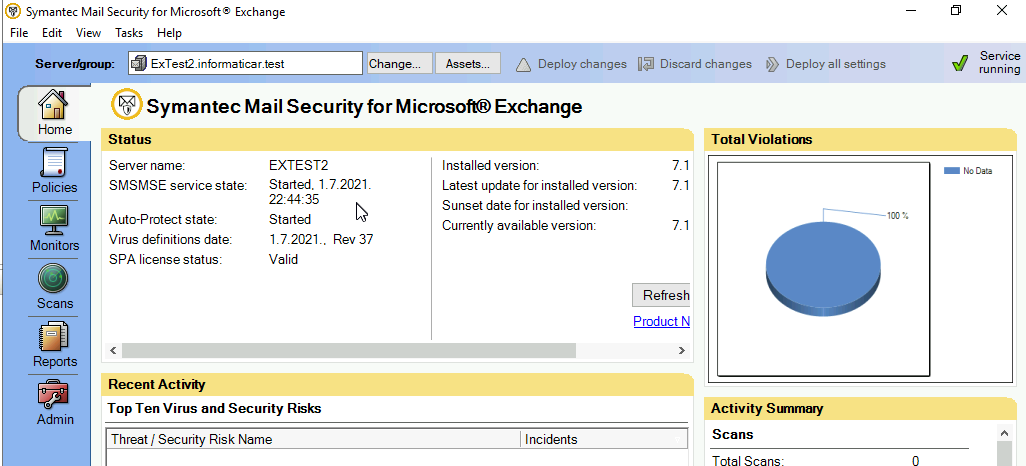Open the Home section icon
The width and height of the screenshot is (1026, 466).
(x=53, y=105)
